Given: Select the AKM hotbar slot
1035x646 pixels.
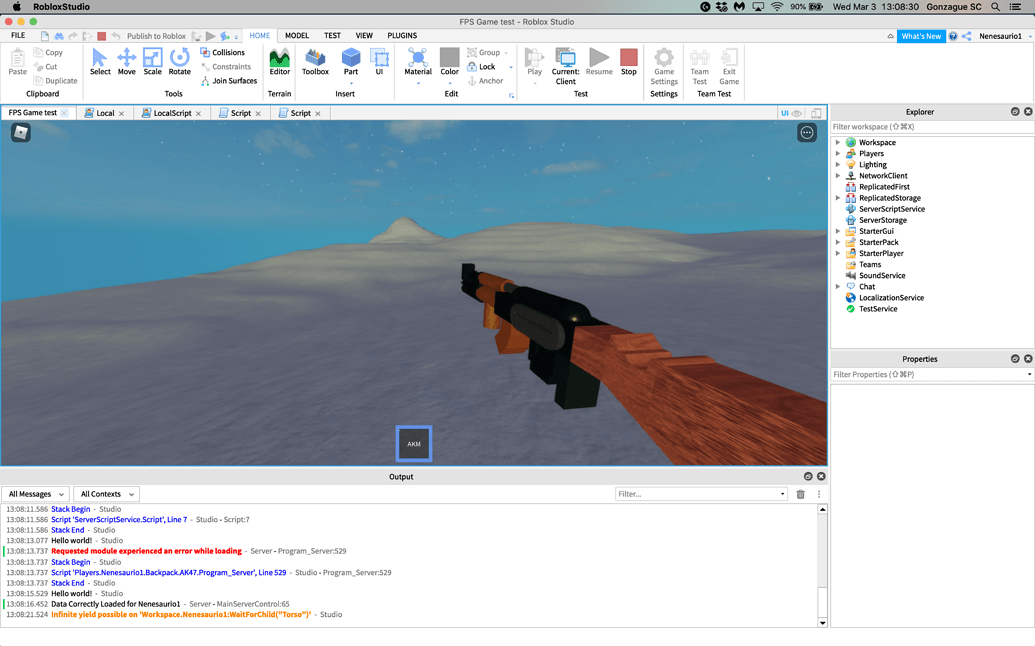Looking at the screenshot, I should 414,443.
